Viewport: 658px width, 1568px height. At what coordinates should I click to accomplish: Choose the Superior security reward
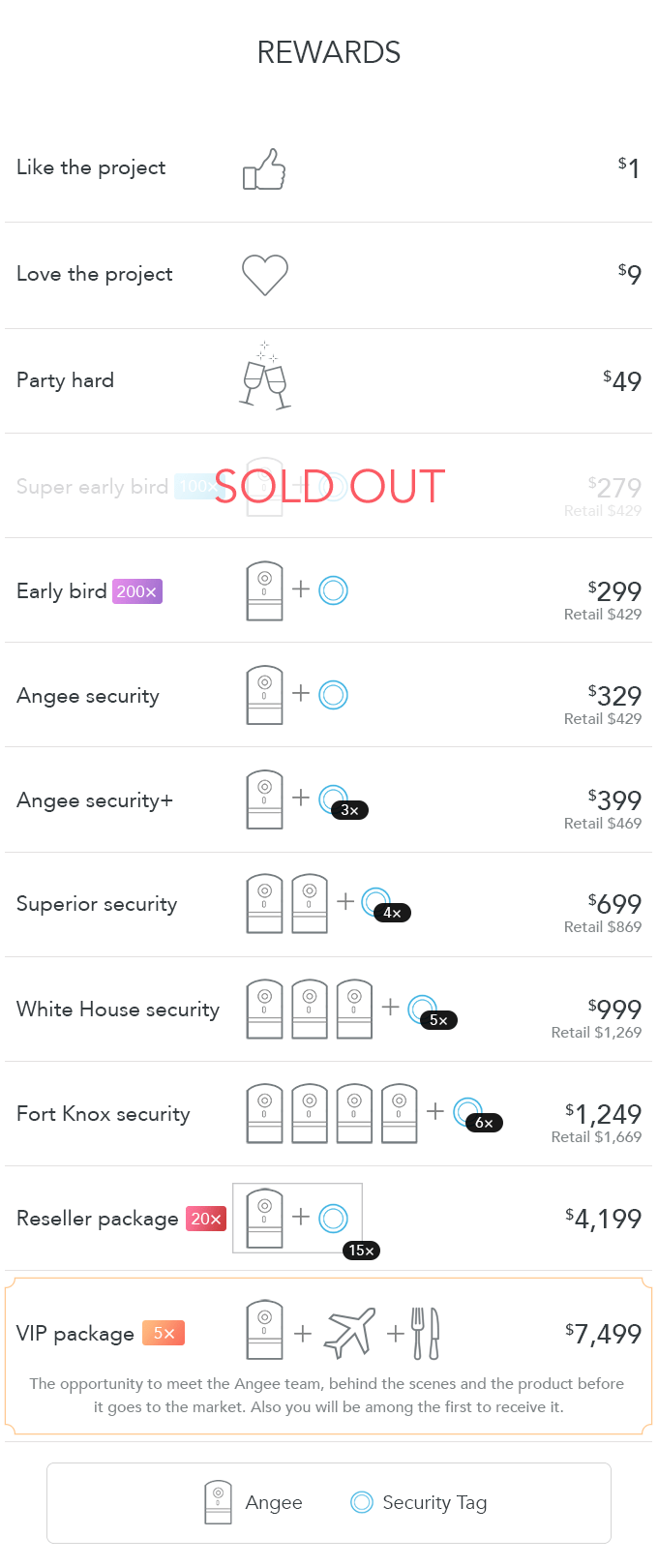97,904
